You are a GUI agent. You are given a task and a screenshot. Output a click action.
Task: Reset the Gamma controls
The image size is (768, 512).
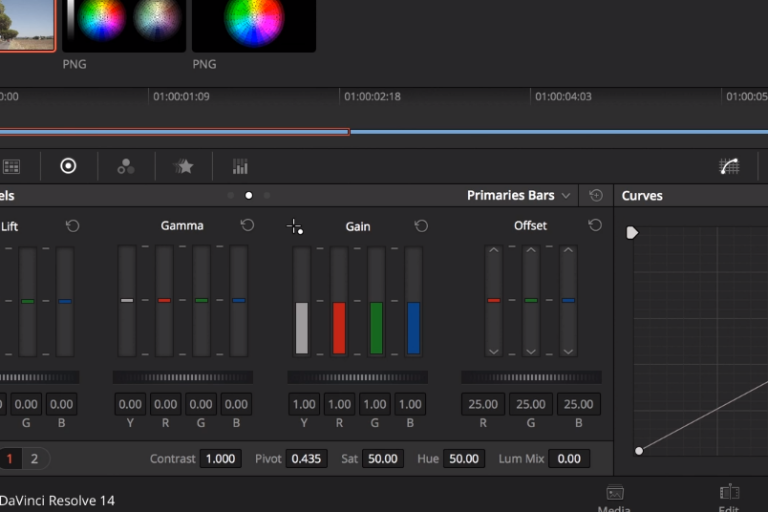tap(247, 225)
